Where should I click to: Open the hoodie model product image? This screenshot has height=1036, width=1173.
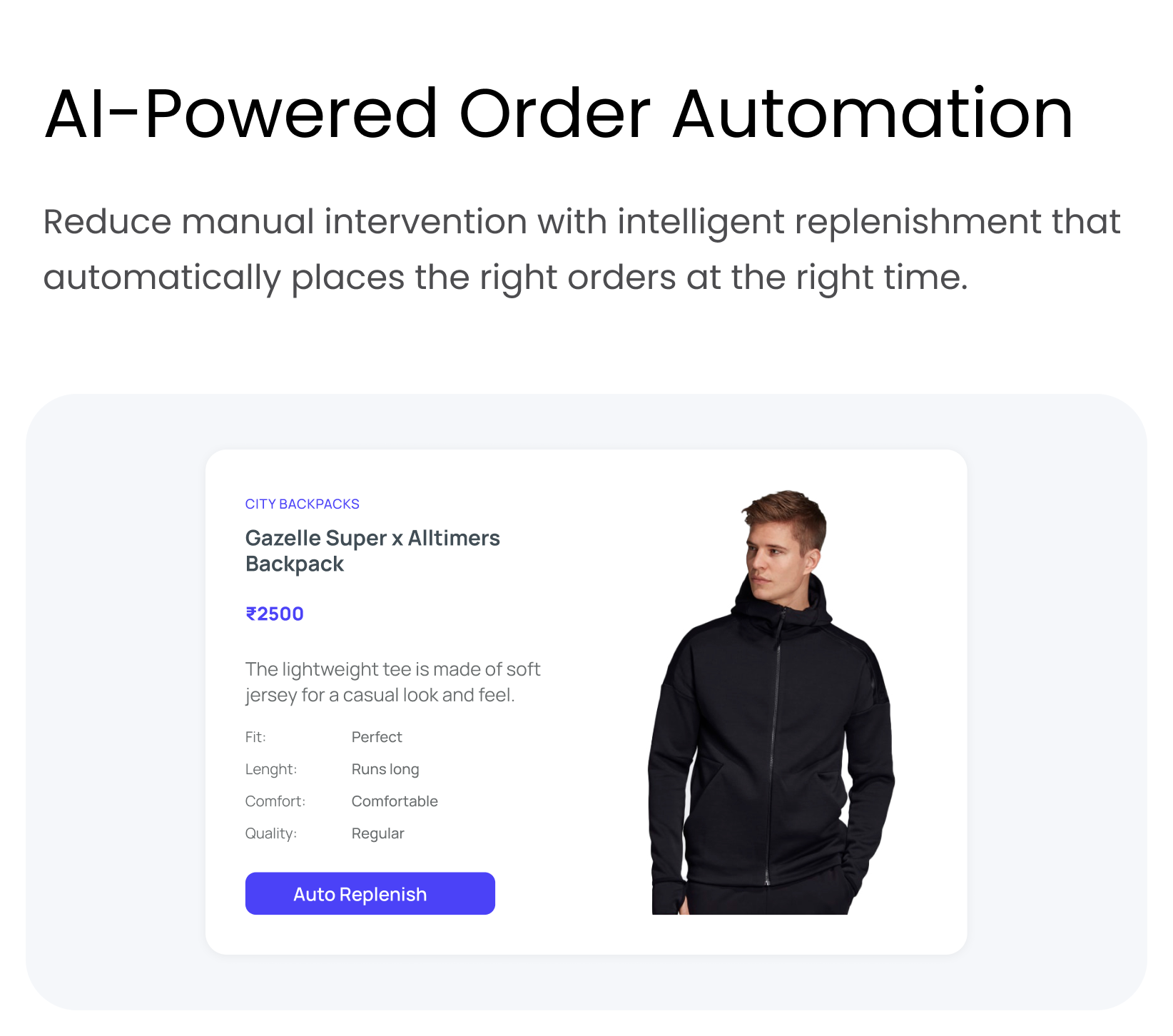(771, 702)
